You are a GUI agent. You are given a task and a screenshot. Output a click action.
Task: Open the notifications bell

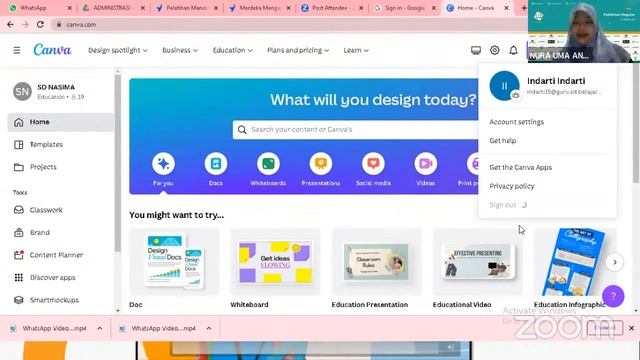click(513, 50)
